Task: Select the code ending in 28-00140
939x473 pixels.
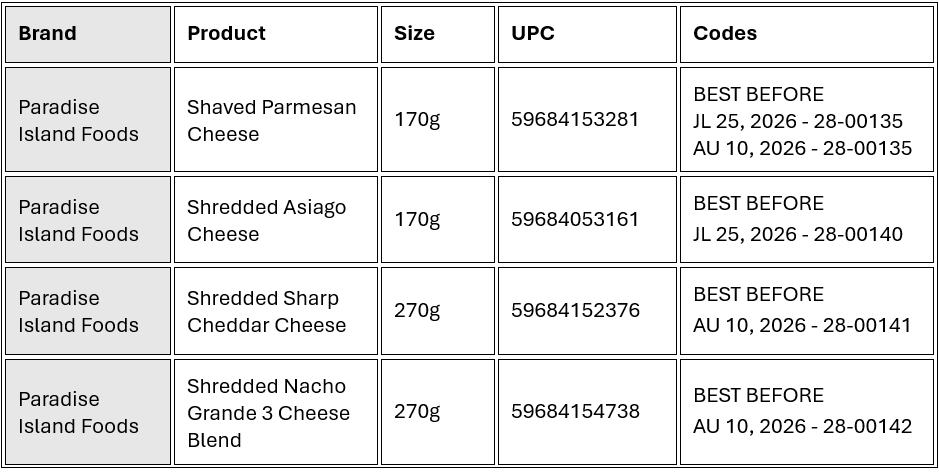Action: 797,234
